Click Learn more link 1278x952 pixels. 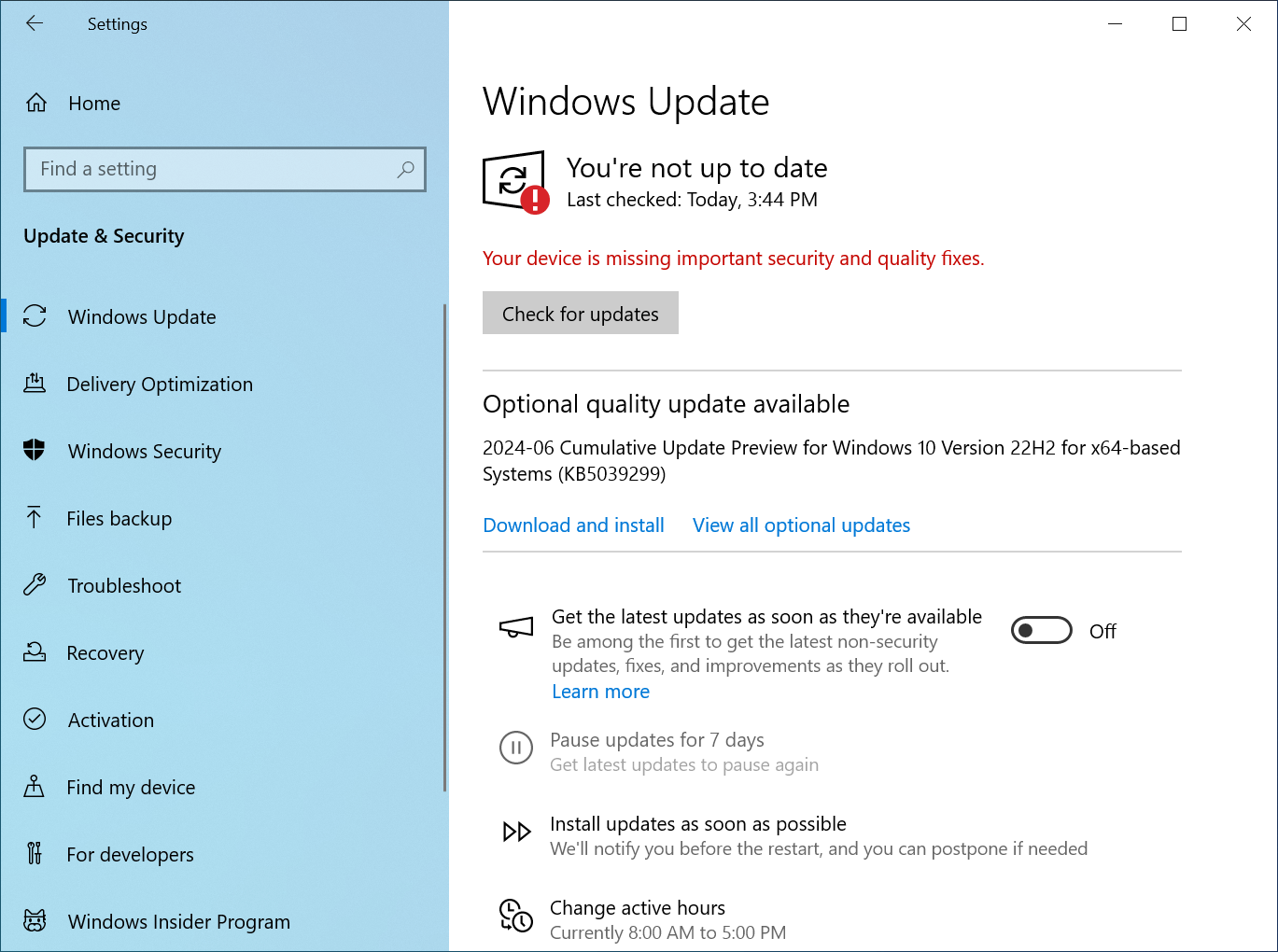click(600, 691)
